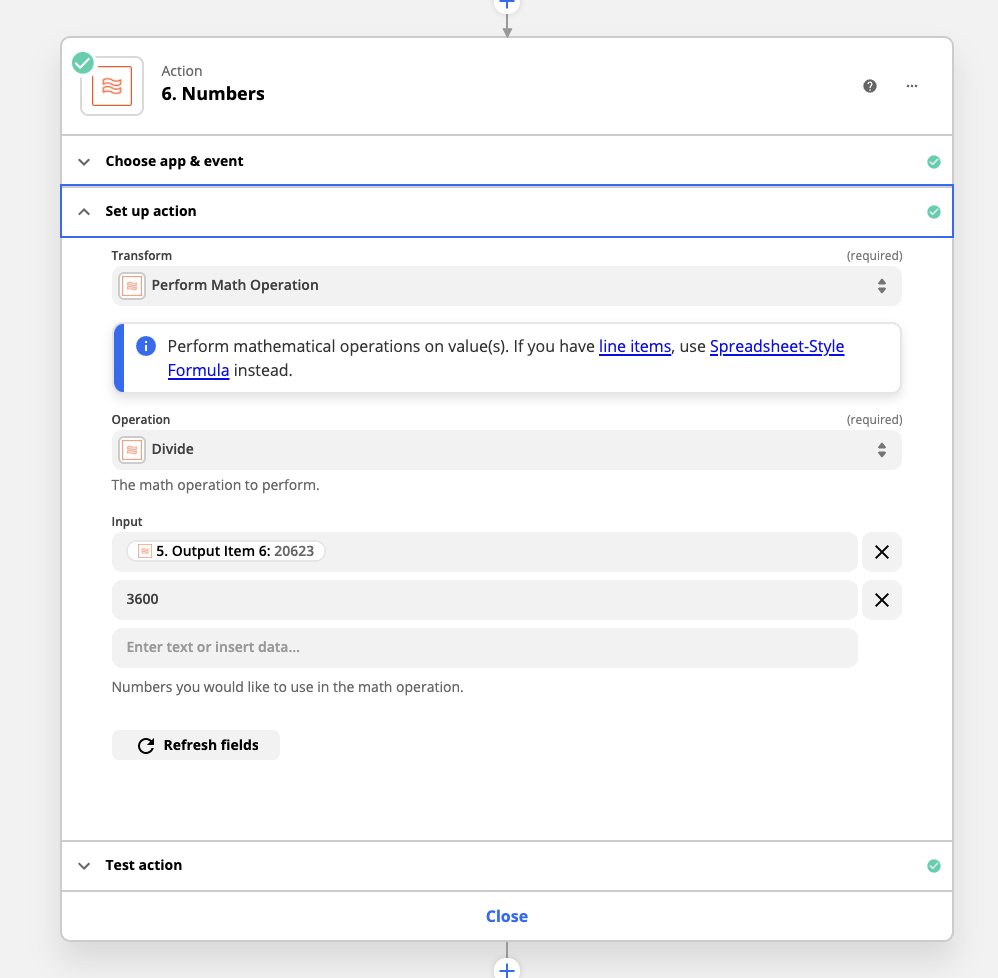Screen dimensions: 998x978
Task: Open the three-dot step options menu
Action: click(911, 86)
